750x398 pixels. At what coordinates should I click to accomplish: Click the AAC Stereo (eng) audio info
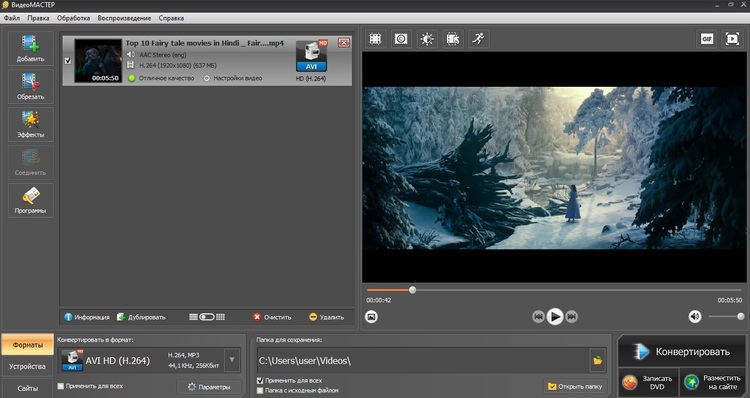point(163,55)
